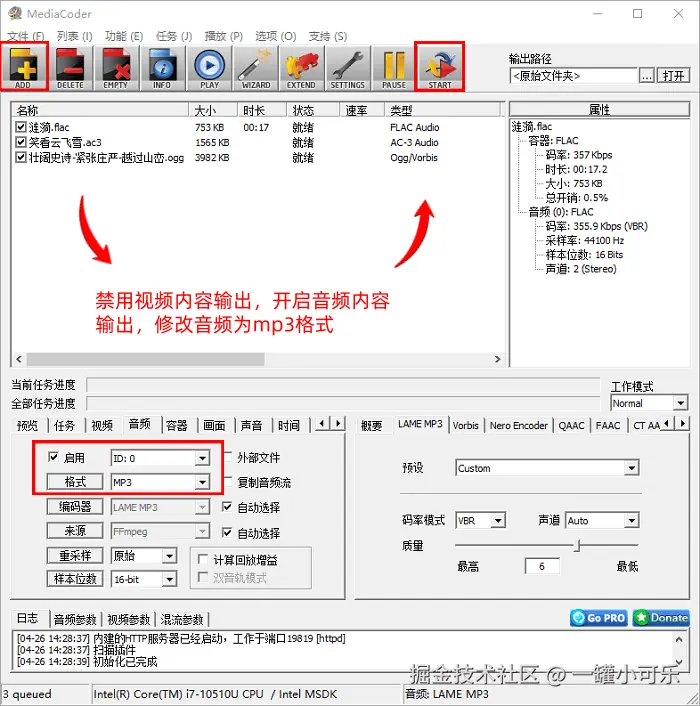Viewport: 700px width, 706px height.
Task: Open the audio track ID: 0 dropdown
Action: point(160,458)
